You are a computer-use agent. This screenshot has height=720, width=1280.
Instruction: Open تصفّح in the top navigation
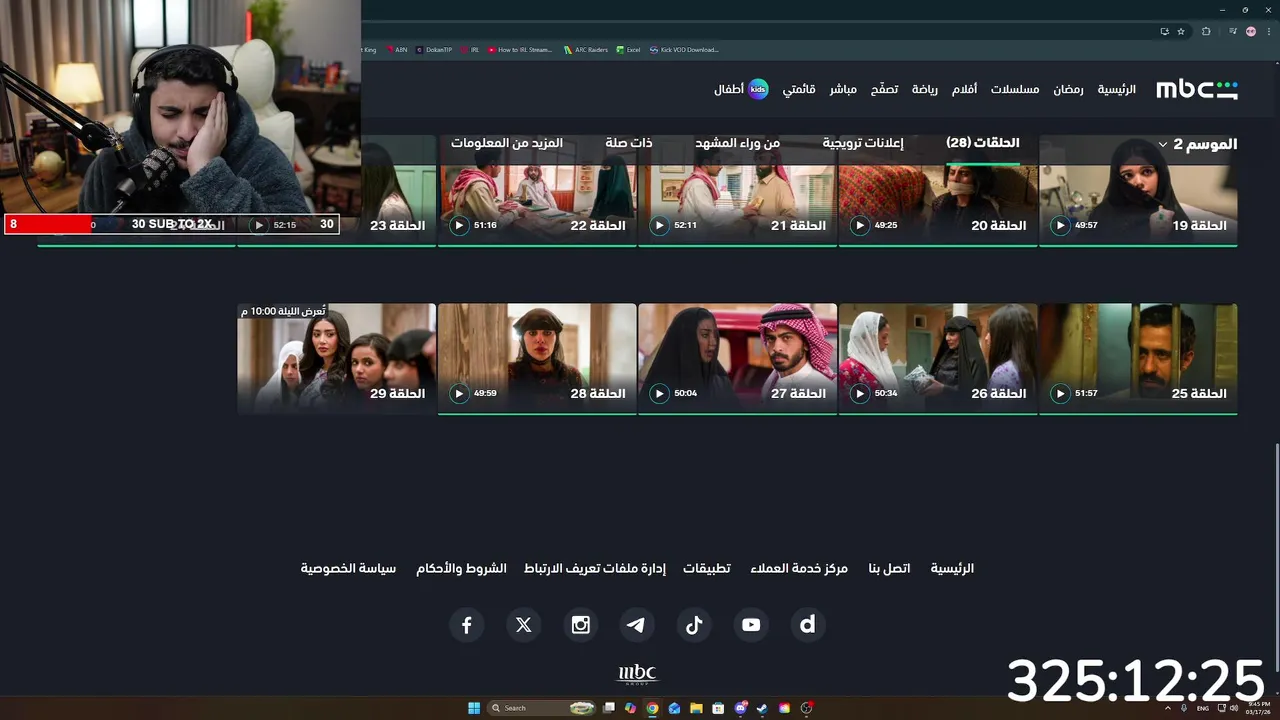point(884,90)
